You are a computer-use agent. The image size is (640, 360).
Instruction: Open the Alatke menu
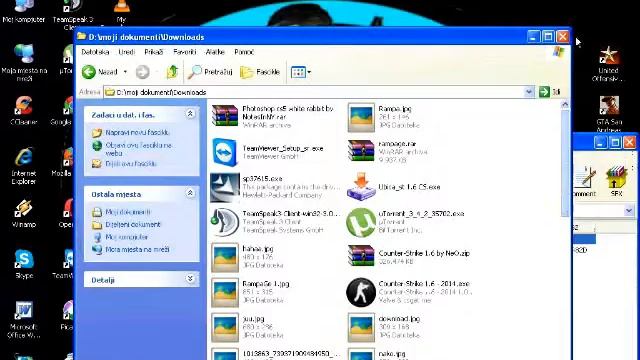(215, 52)
